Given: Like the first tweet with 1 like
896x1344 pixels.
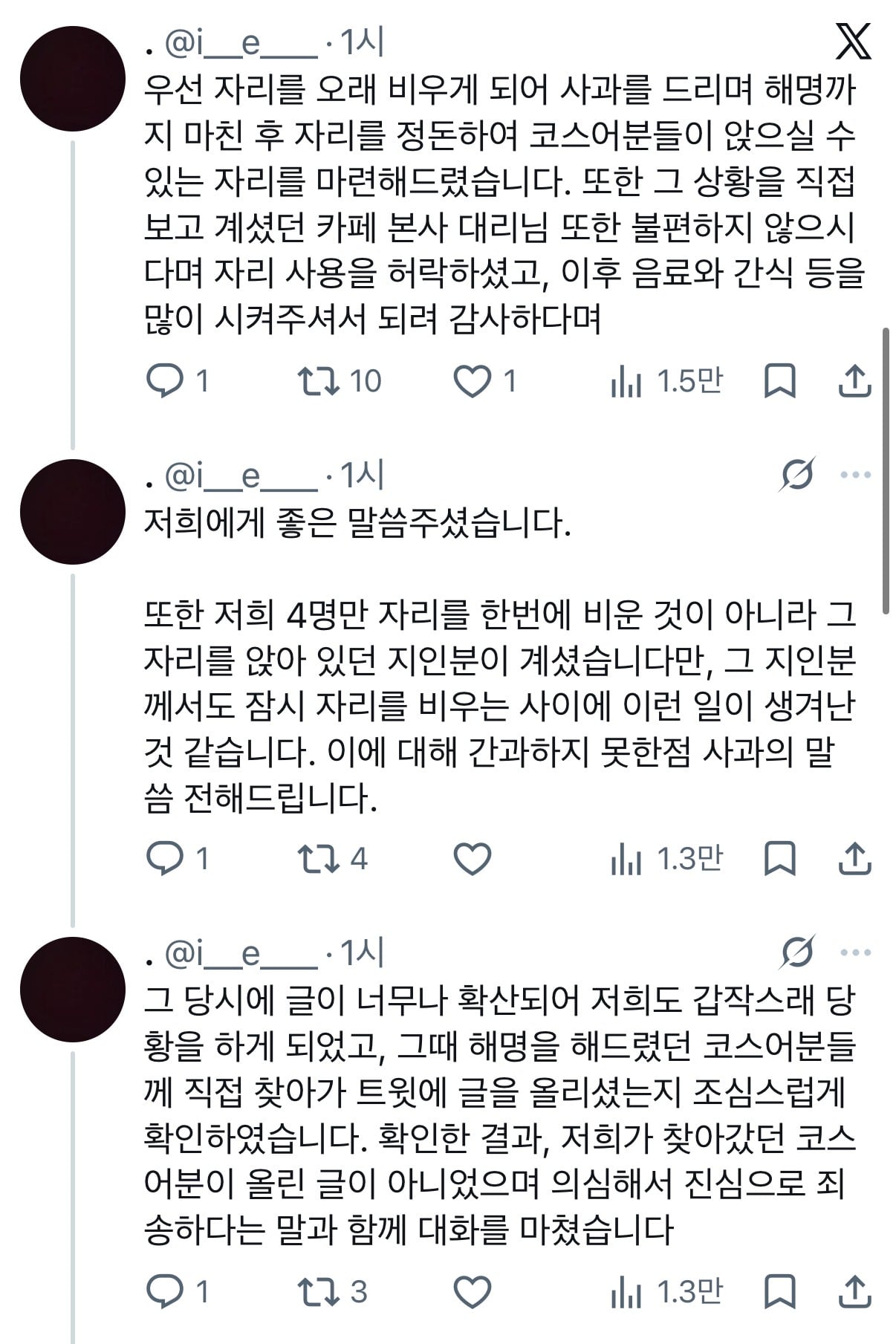Looking at the screenshot, I should [x=484, y=381].
